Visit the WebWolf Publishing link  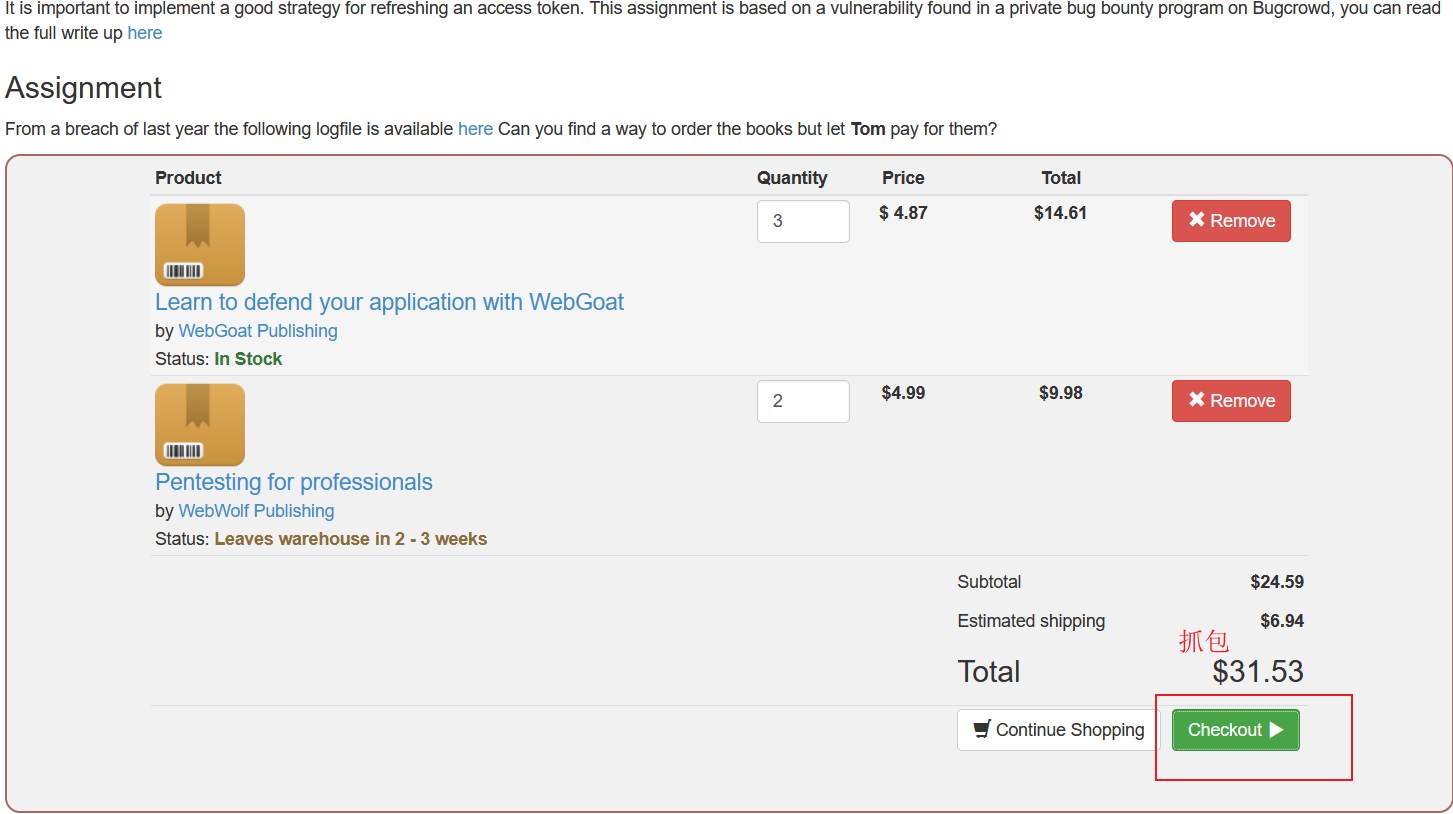click(x=256, y=511)
